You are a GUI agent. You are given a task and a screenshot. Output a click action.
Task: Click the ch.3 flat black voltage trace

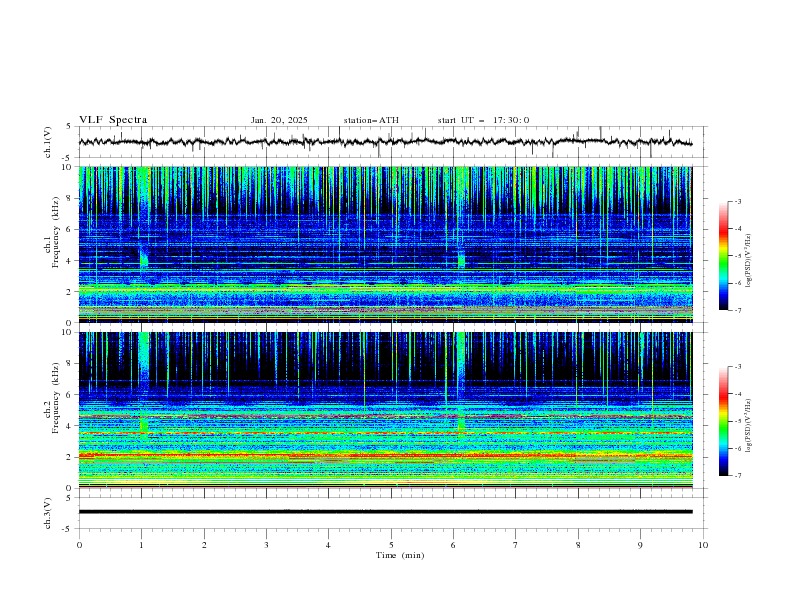pos(385,512)
